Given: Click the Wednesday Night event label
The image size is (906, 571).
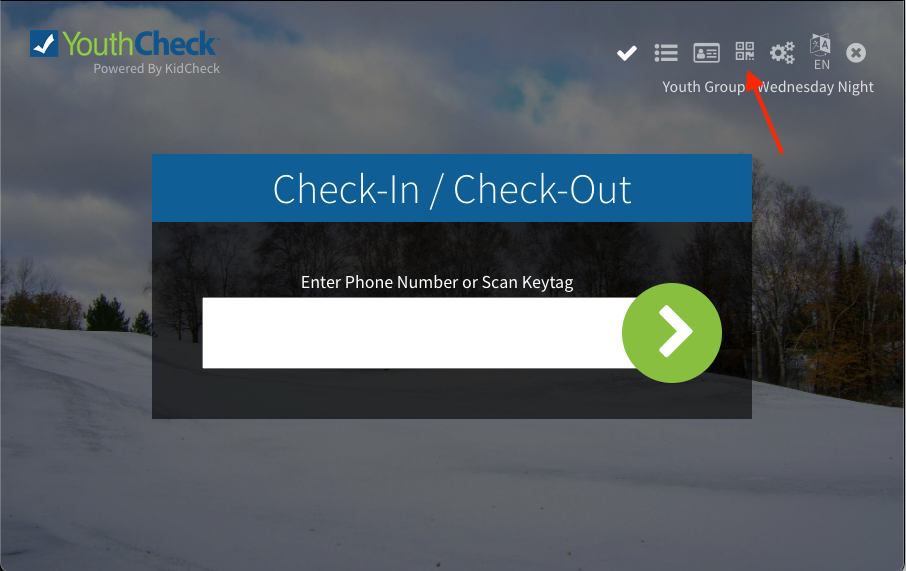Looking at the screenshot, I should pos(815,87).
